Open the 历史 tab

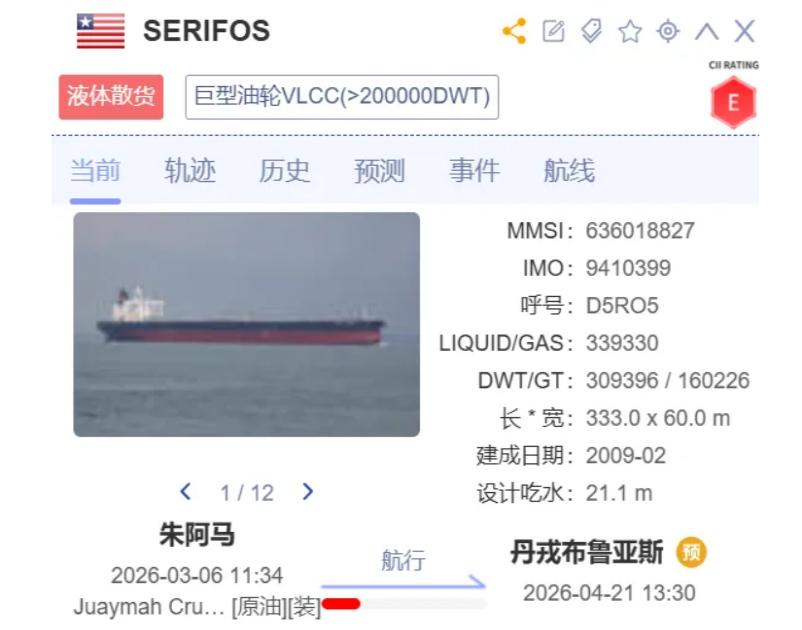(284, 170)
